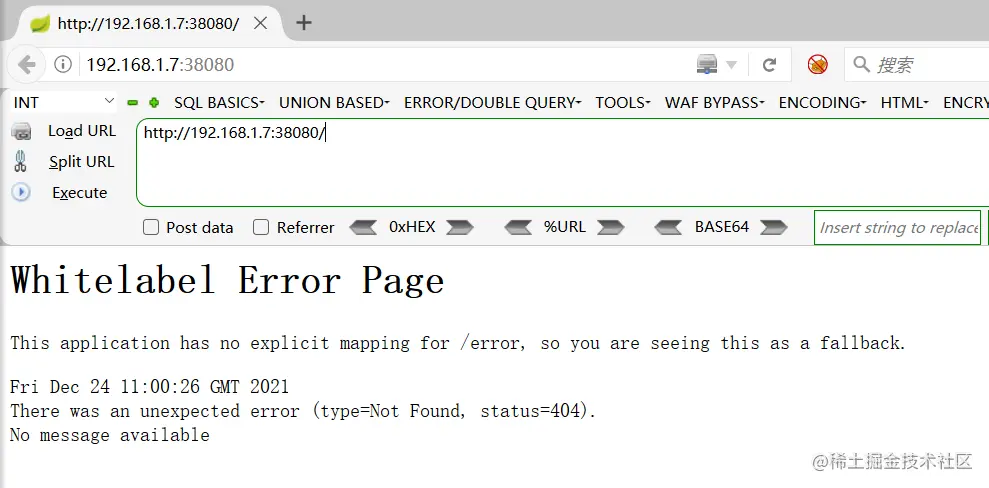Open a new tab with the plus button
989x488 pixels.
point(304,23)
